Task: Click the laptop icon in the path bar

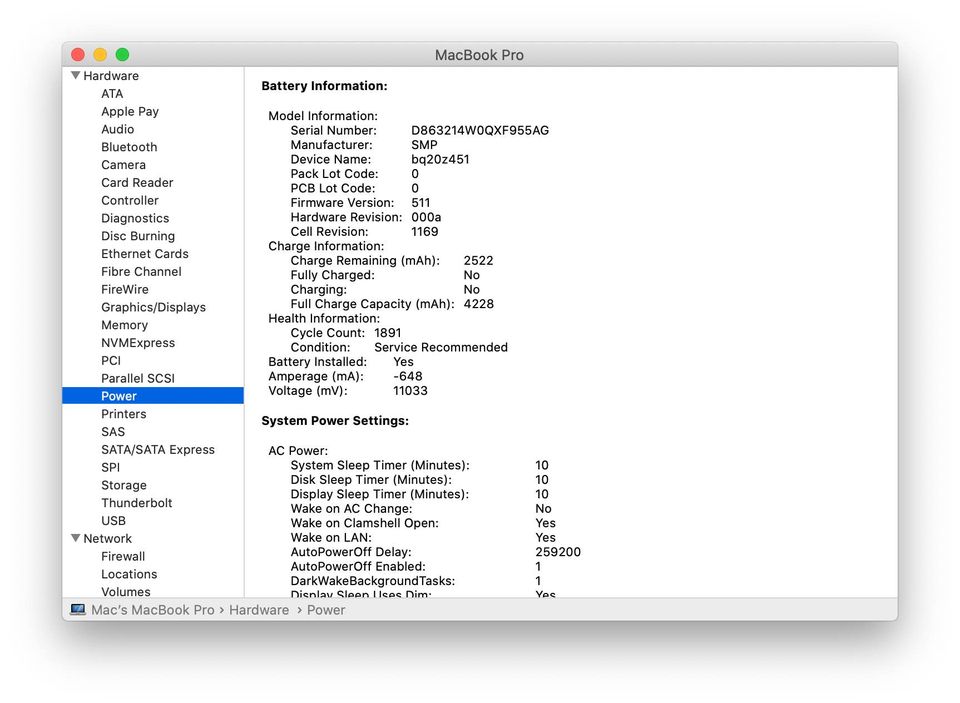Action: 78,609
